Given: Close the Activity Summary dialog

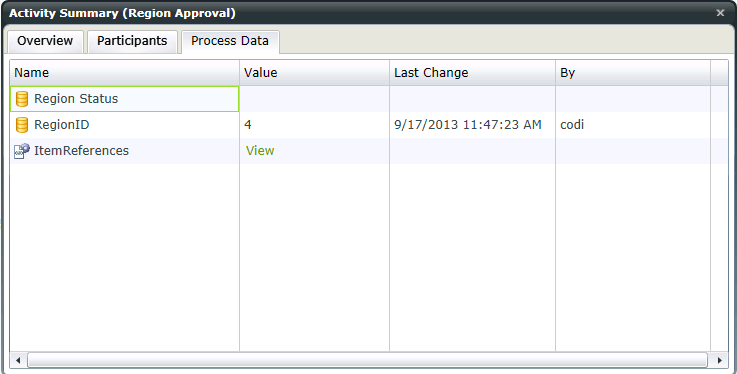Looking at the screenshot, I should (x=720, y=13).
